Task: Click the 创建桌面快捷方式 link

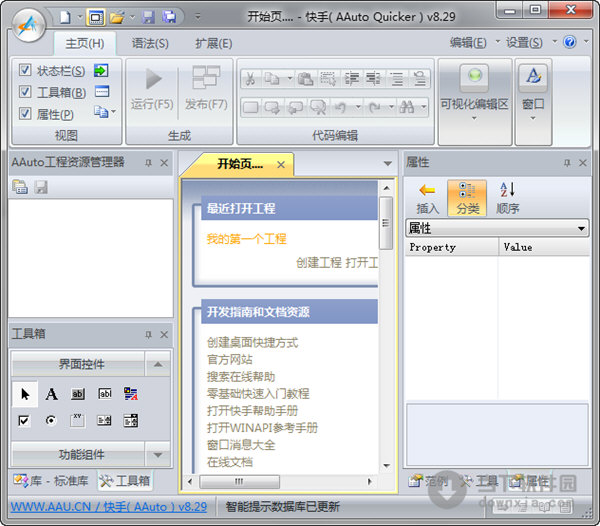Action: coord(252,342)
